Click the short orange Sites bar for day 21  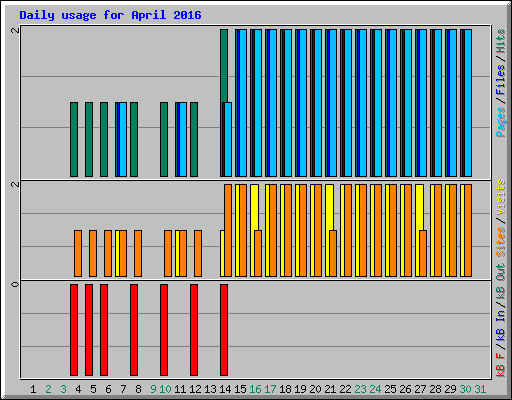click(x=333, y=253)
